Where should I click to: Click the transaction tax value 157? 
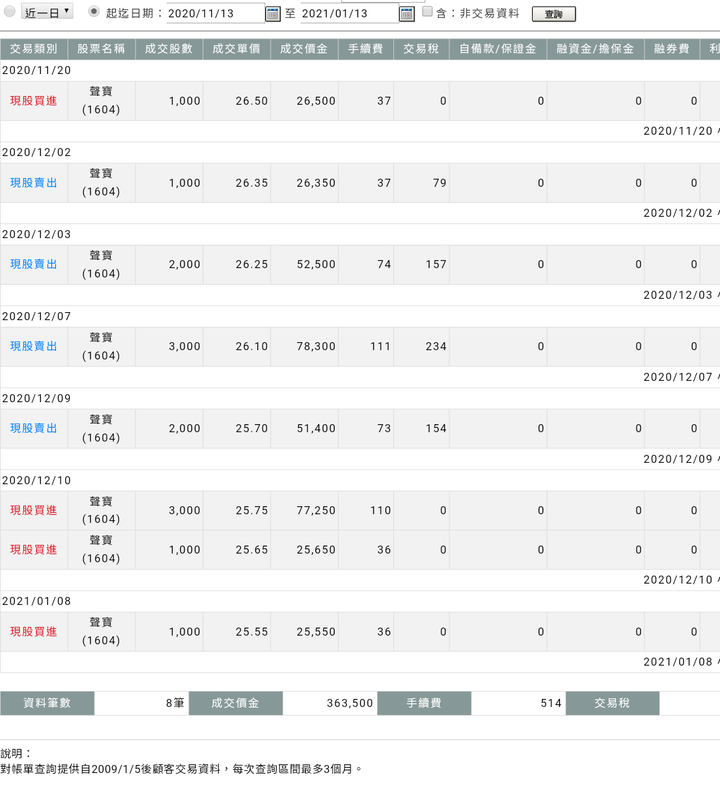pos(436,265)
